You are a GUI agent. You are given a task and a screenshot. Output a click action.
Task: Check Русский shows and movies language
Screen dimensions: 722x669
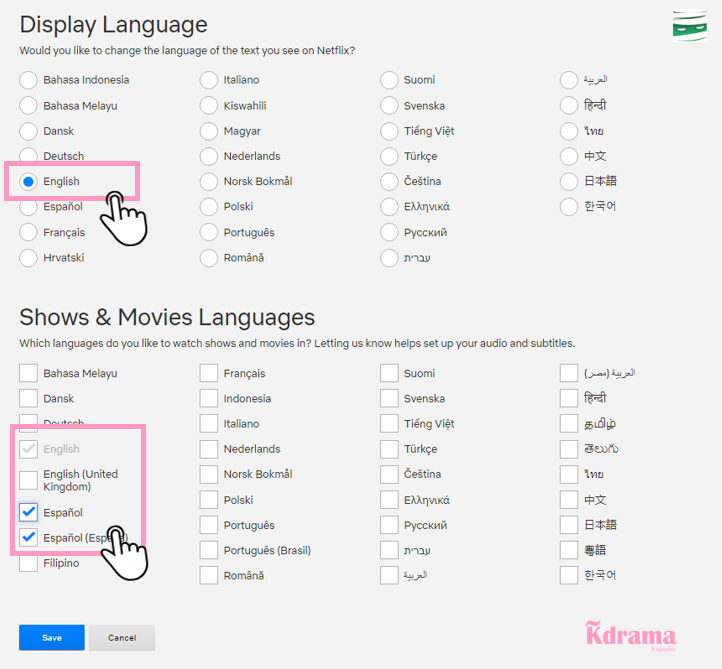[x=389, y=525]
